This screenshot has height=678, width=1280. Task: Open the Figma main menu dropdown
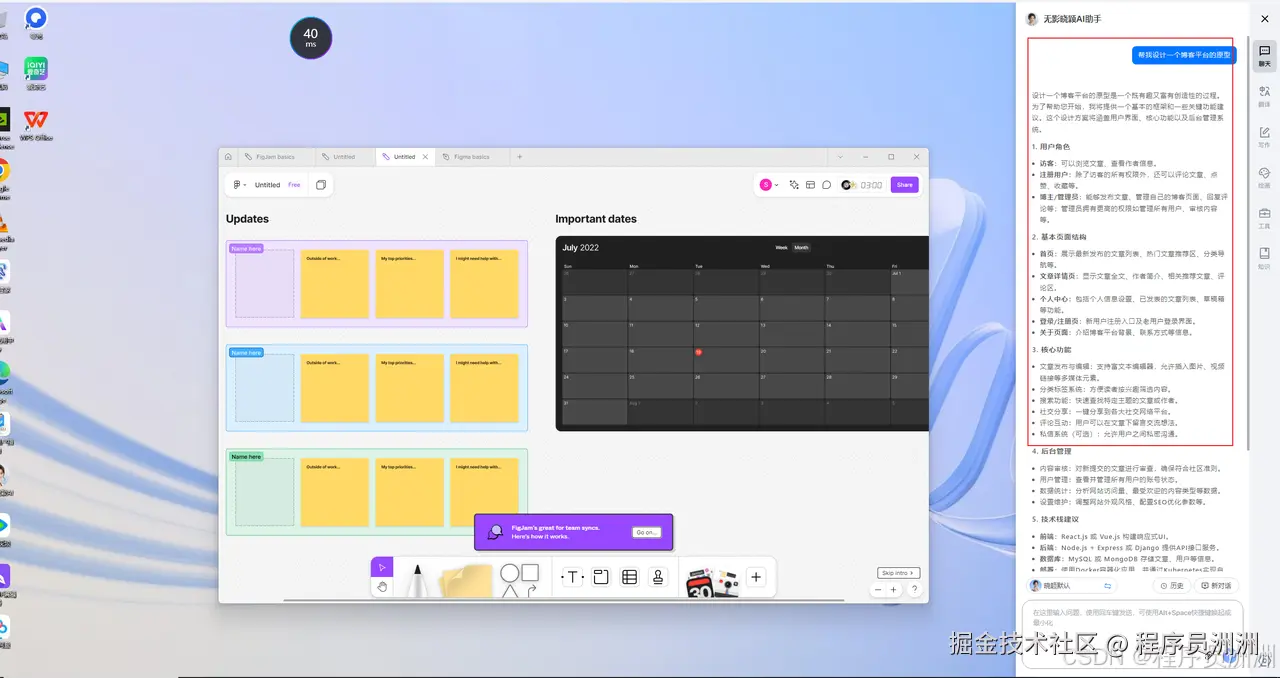point(240,185)
